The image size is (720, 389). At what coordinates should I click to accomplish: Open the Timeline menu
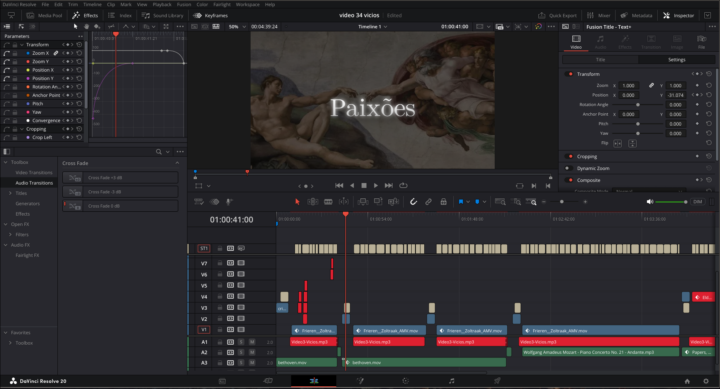[x=92, y=4]
